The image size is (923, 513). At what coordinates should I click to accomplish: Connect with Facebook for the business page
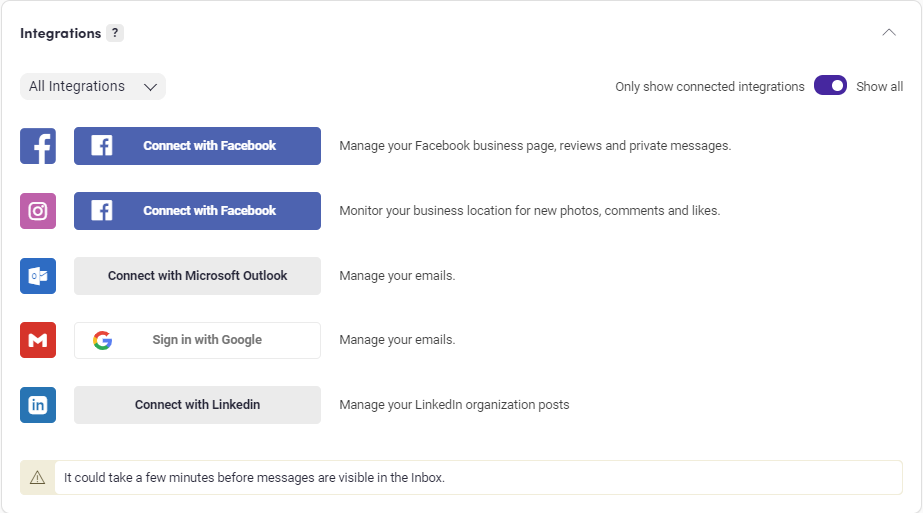(x=197, y=146)
